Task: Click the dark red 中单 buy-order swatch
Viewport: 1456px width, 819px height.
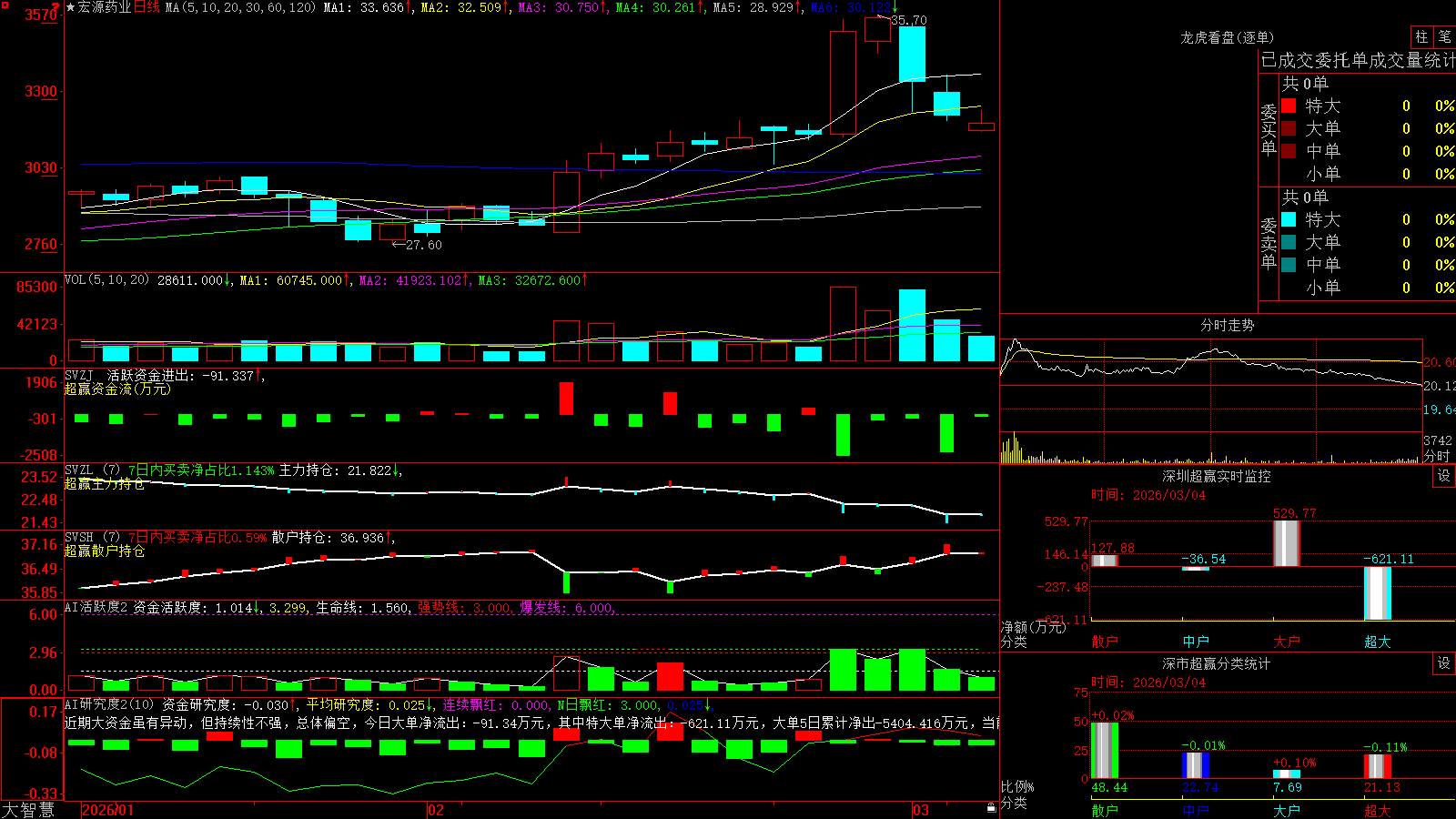Action: pyautogui.click(x=1289, y=151)
